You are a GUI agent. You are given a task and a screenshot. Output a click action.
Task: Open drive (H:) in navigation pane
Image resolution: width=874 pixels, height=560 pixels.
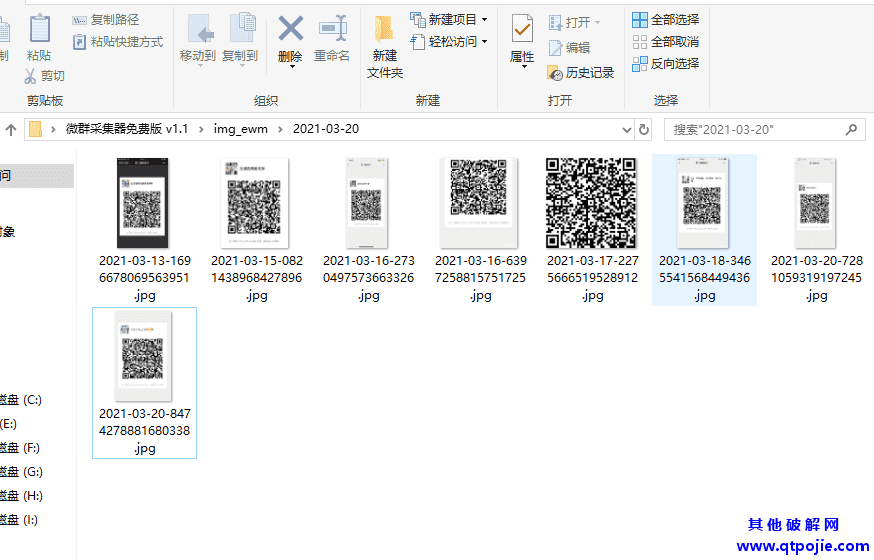coord(21,496)
